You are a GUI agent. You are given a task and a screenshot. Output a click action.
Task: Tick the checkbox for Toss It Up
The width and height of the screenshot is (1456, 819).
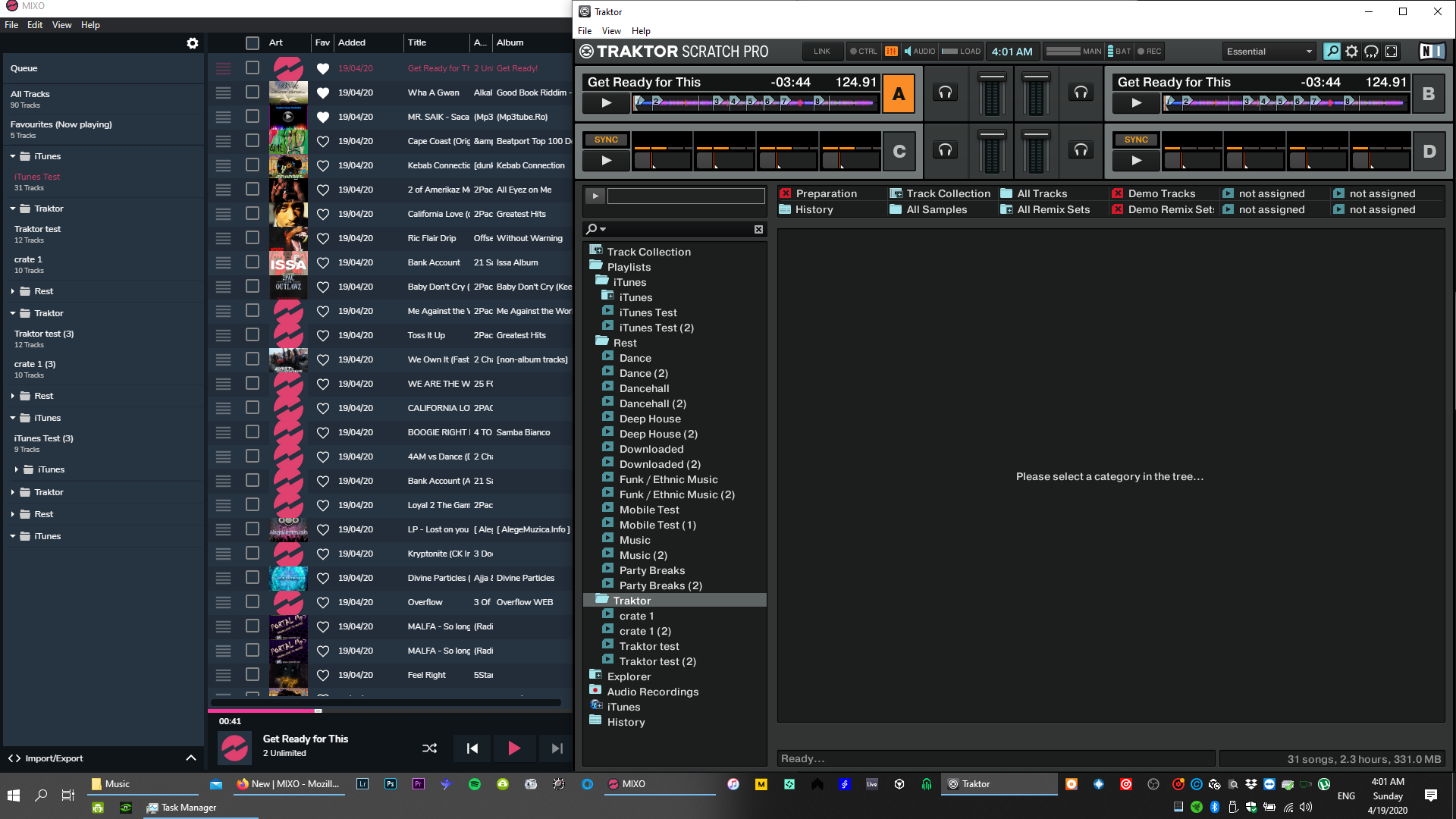coord(253,334)
